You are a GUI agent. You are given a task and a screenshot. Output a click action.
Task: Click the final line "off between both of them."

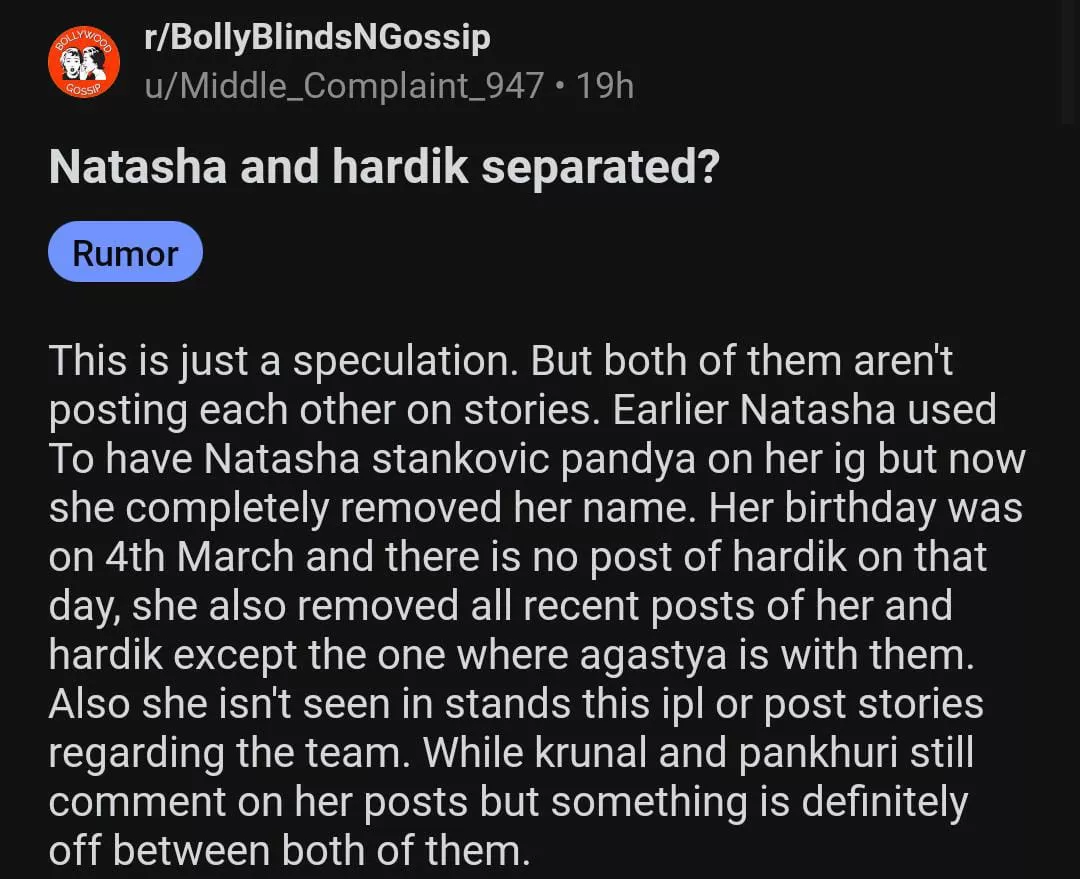pos(288,851)
